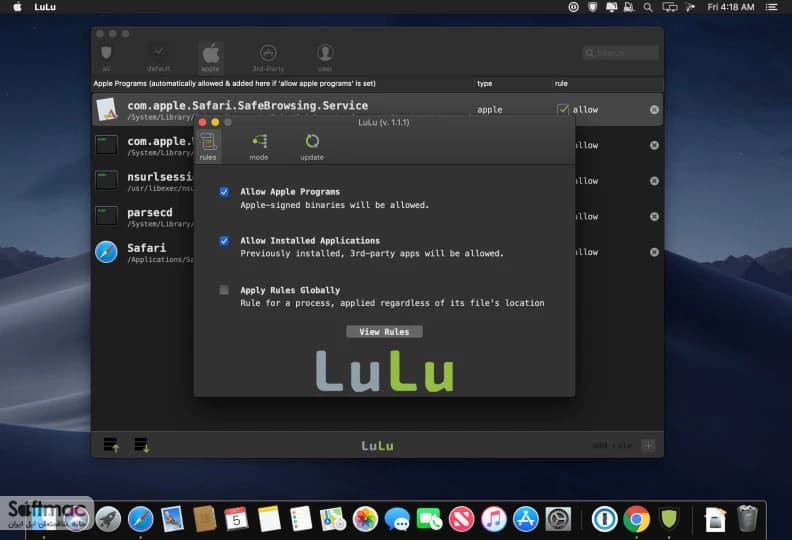Select the 3rd-Party rules filter
Viewport: 792px width, 540px height.
click(268, 58)
